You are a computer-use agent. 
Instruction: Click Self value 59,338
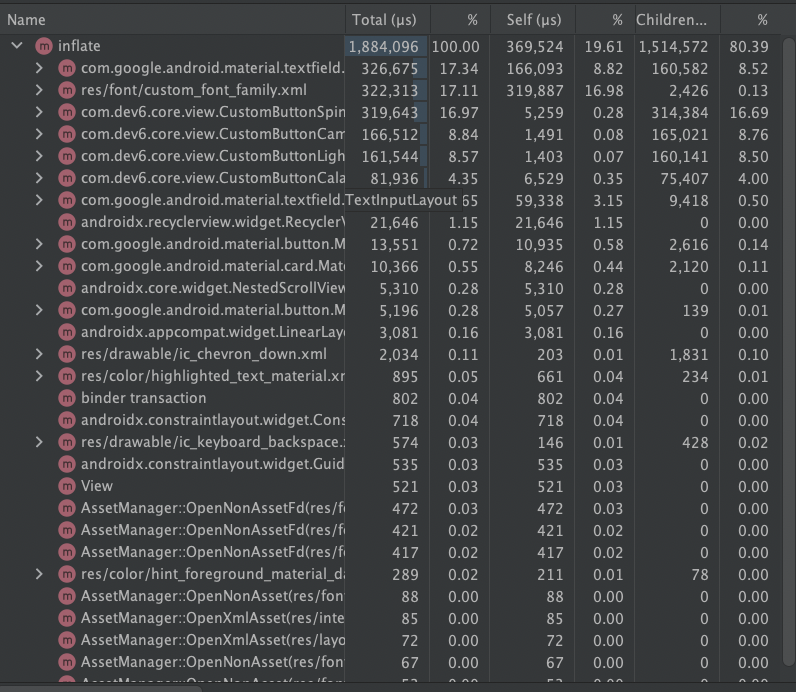point(539,201)
